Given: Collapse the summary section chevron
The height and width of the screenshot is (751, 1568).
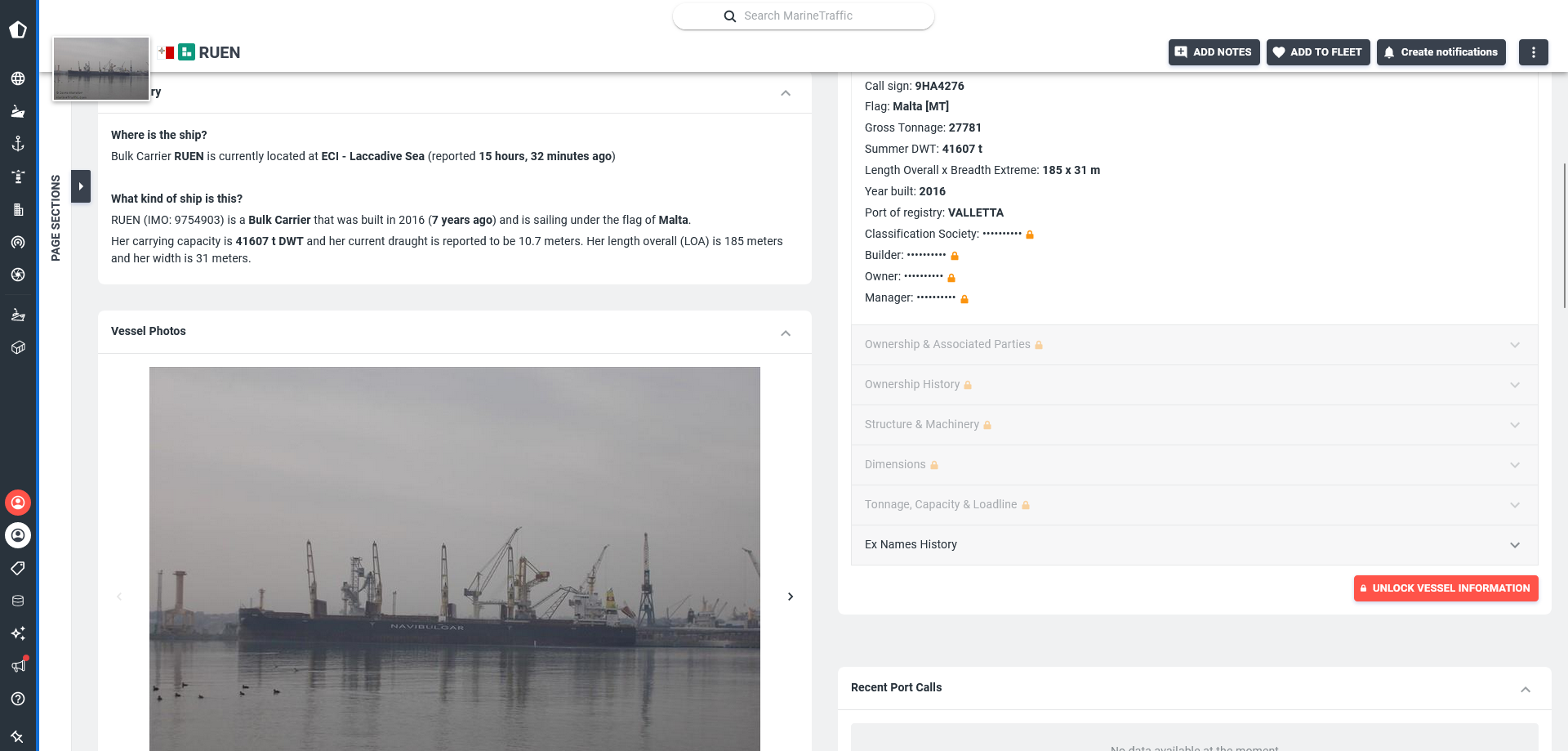Looking at the screenshot, I should 786,93.
